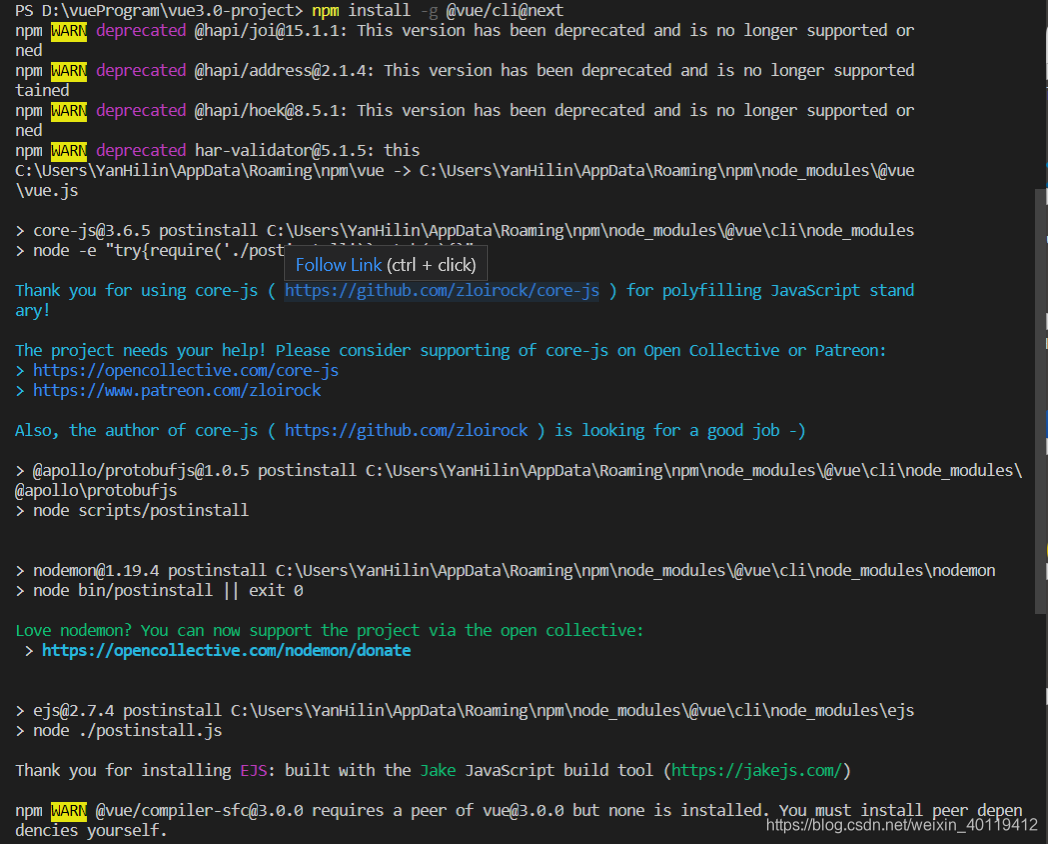Open the jakejs.com link
This screenshot has height=844, width=1048.
click(757, 770)
